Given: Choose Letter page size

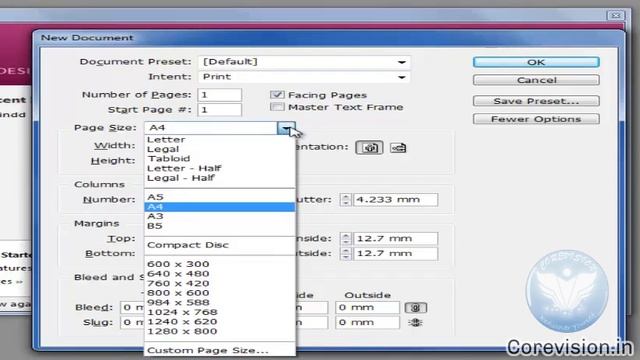Looking at the screenshot, I should coord(220,140).
